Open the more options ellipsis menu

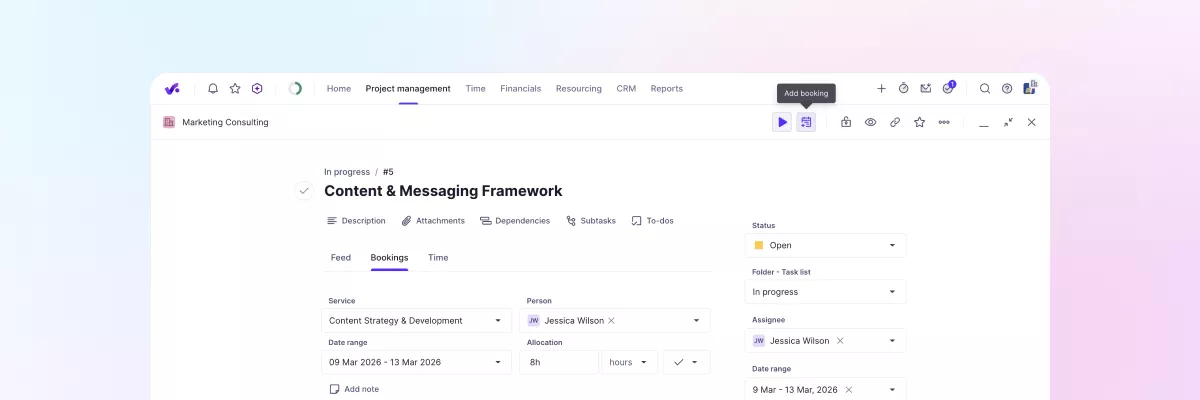(x=944, y=122)
